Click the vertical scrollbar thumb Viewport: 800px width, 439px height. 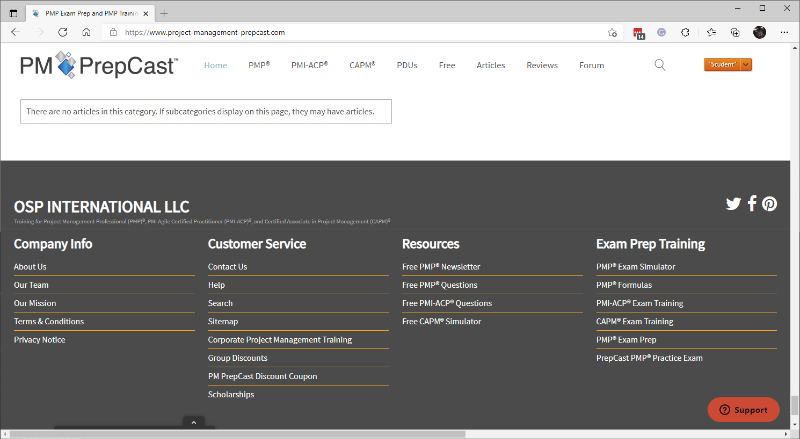click(794, 406)
